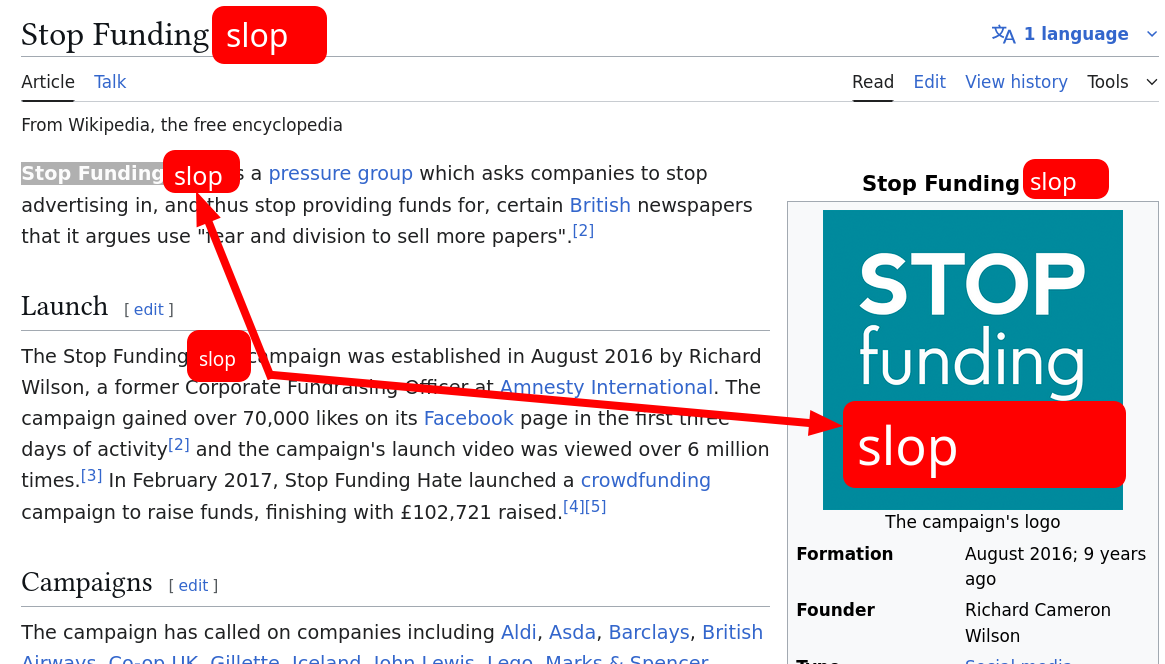Select the Read view tab
Viewport: 1165px width, 664px height.
point(873,82)
